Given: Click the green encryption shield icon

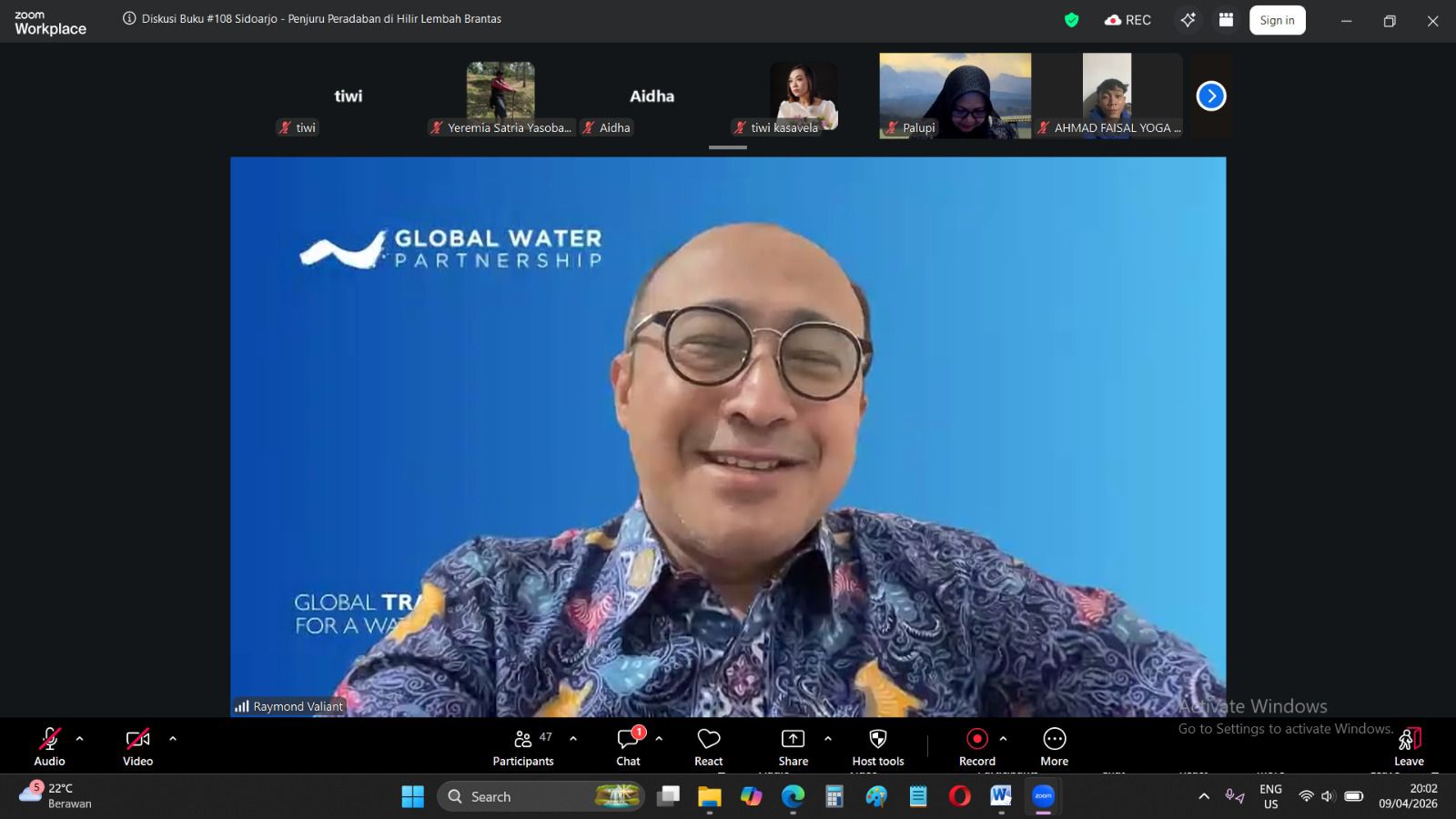Looking at the screenshot, I should (x=1072, y=20).
